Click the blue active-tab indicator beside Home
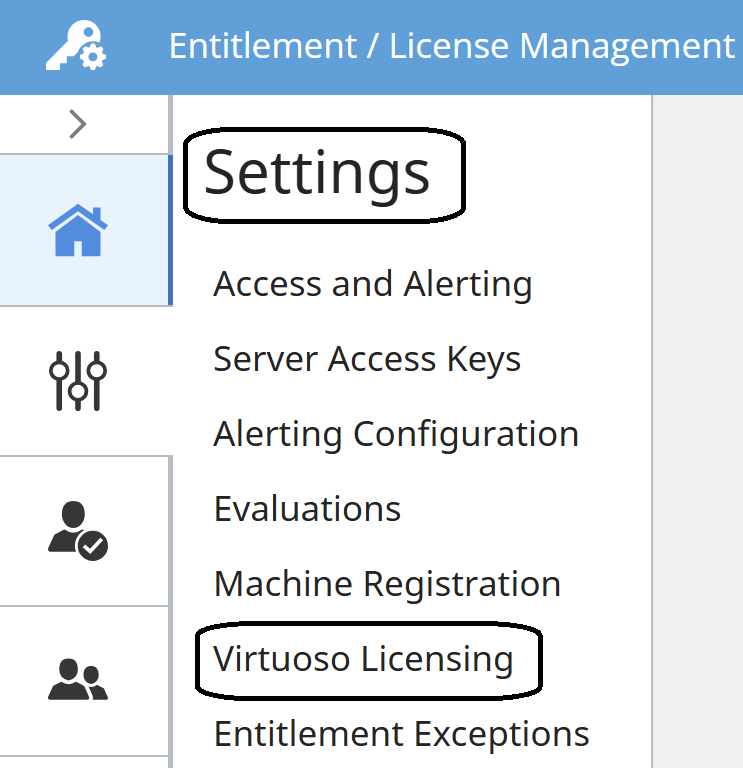 pyautogui.click(x=170, y=230)
